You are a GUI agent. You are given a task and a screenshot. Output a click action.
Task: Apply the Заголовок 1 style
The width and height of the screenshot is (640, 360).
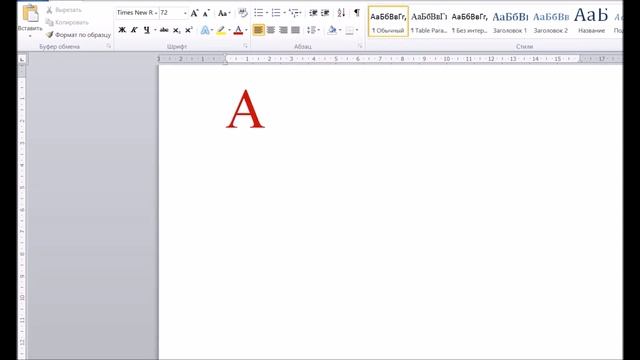pos(510,22)
